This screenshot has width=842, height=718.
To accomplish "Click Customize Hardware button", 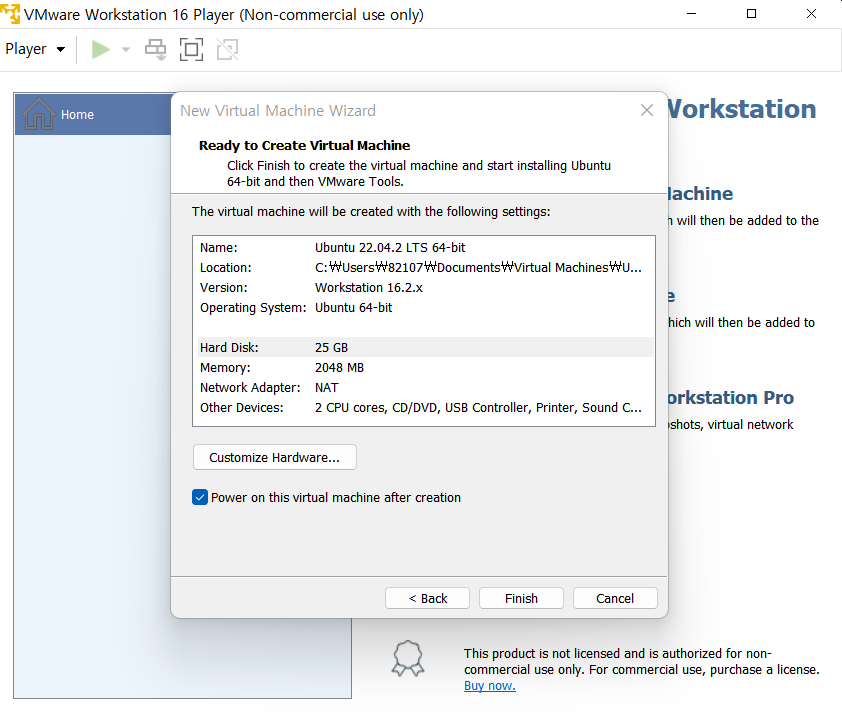I will [x=274, y=457].
